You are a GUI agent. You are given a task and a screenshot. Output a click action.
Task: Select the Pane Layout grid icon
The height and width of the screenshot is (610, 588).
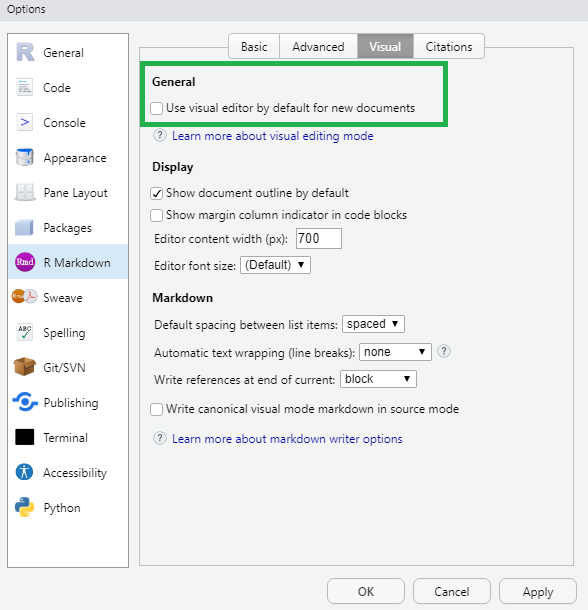click(25, 193)
